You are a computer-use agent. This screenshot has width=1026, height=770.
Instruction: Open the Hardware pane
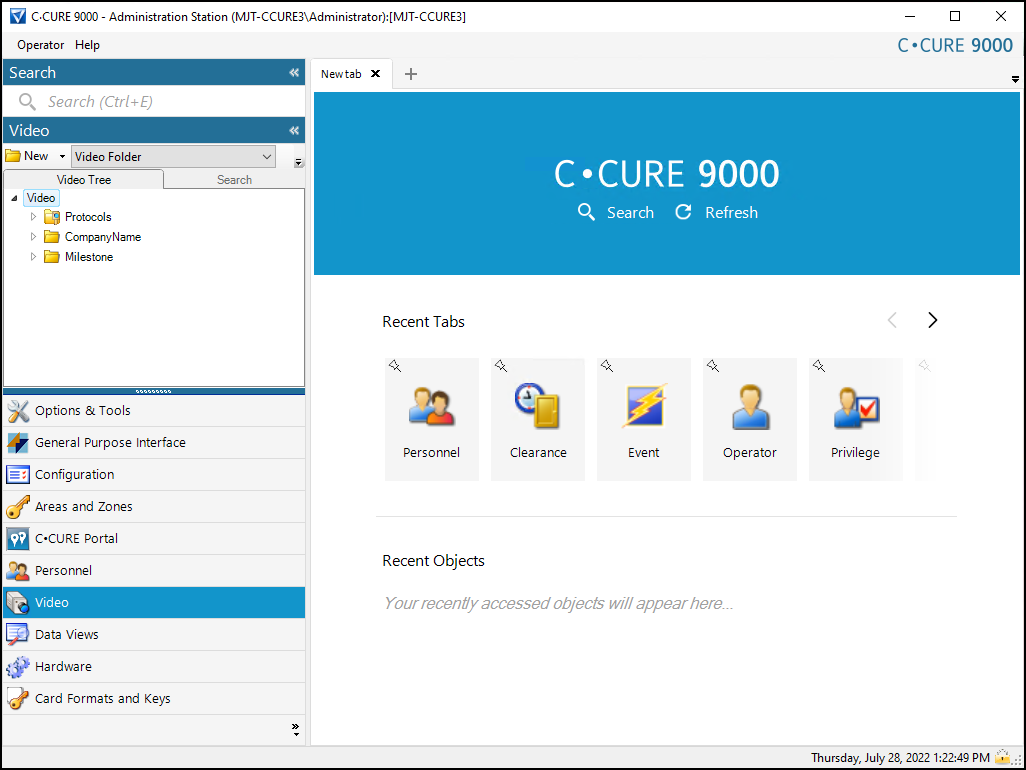point(63,667)
